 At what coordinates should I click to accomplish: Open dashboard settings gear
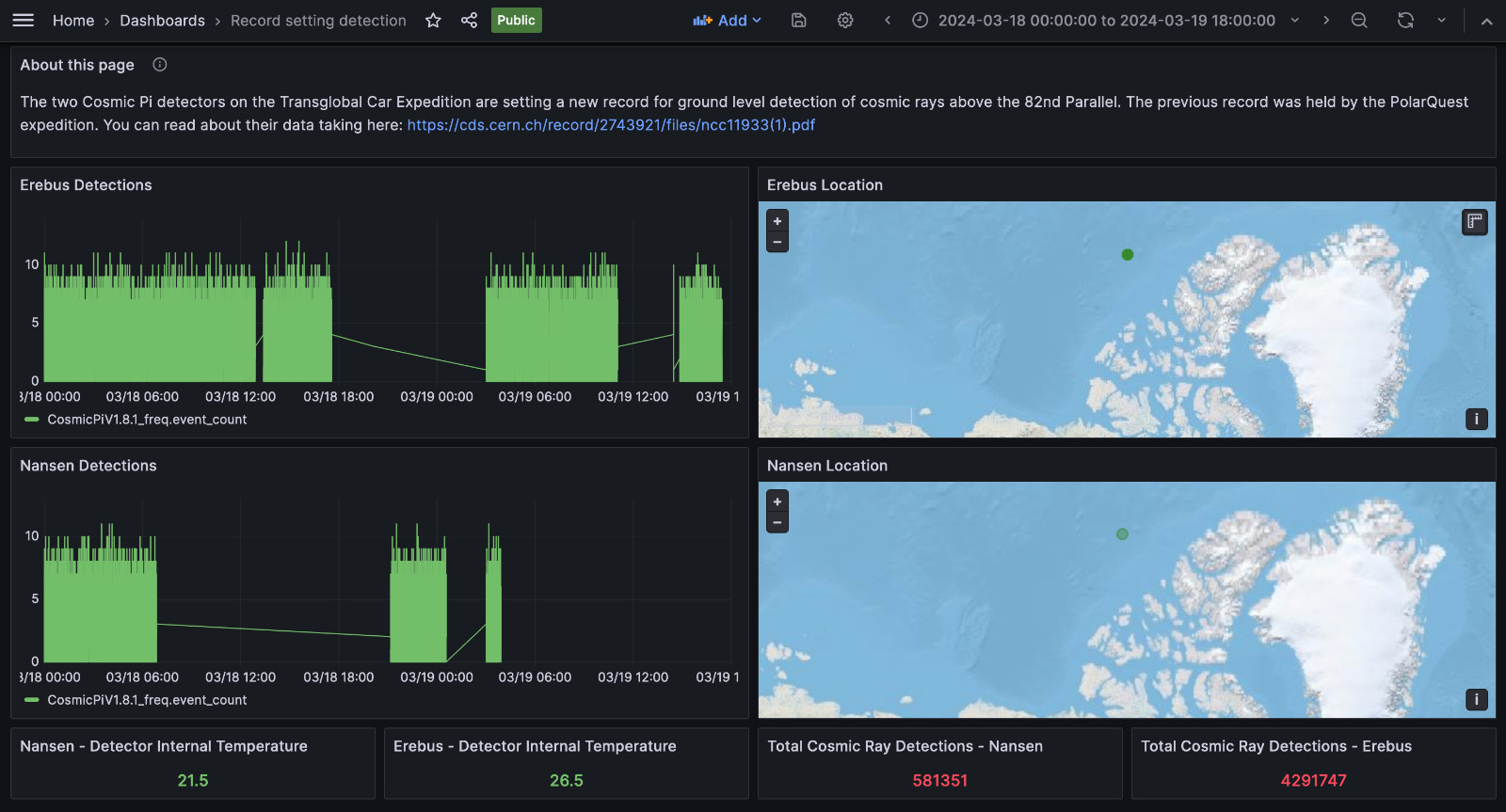(845, 20)
